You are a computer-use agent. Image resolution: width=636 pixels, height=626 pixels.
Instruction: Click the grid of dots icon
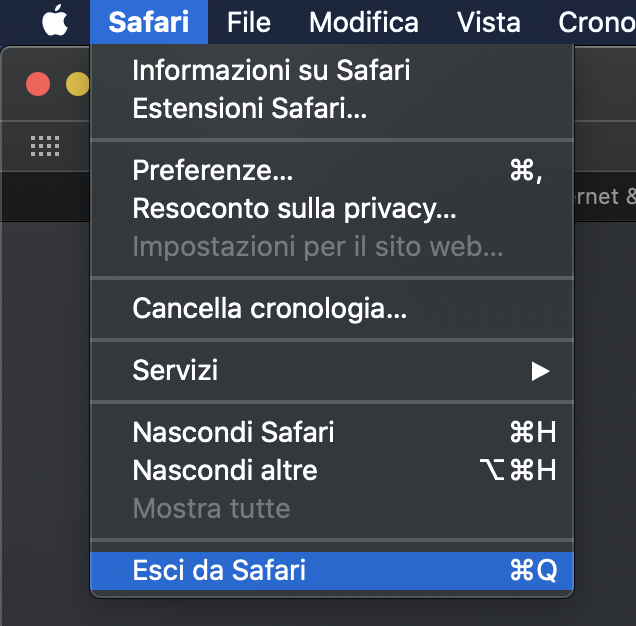(x=45, y=146)
